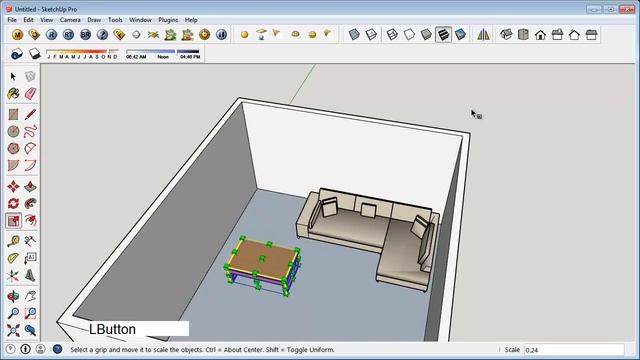Select the Line pencil tool
This screenshot has width=640, height=360.
click(x=30, y=114)
